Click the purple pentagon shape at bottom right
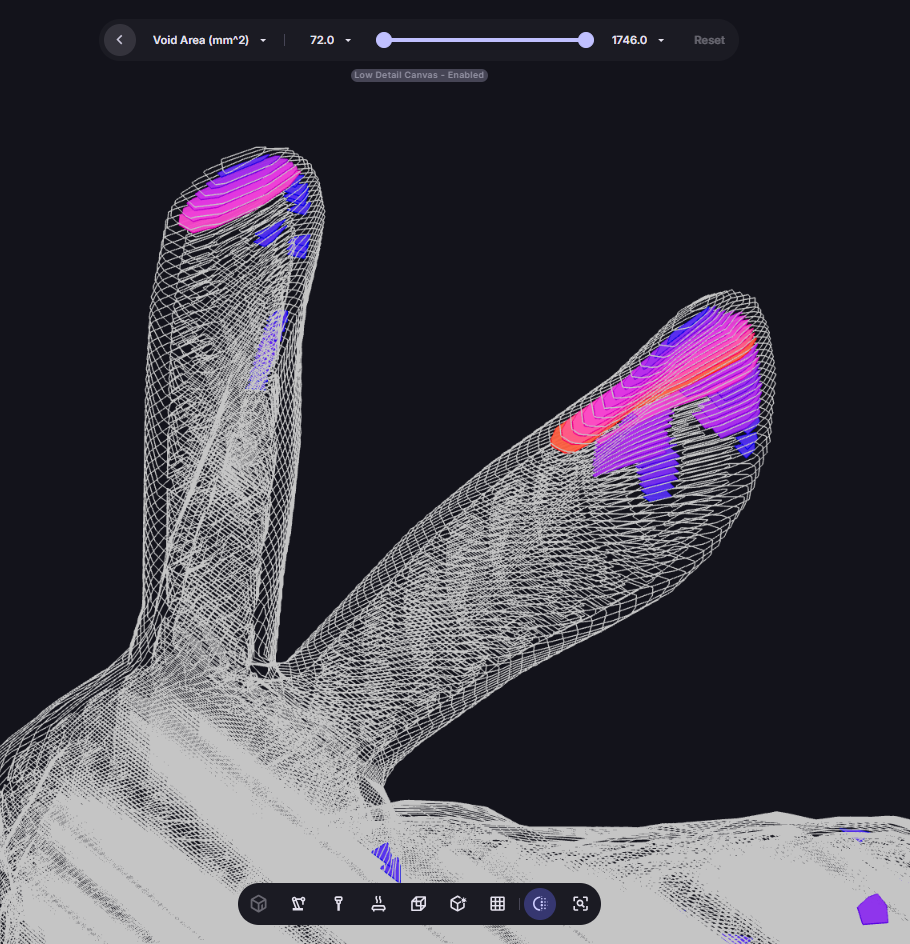The height and width of the screenshot is (944, 910). tap(872, 909)
